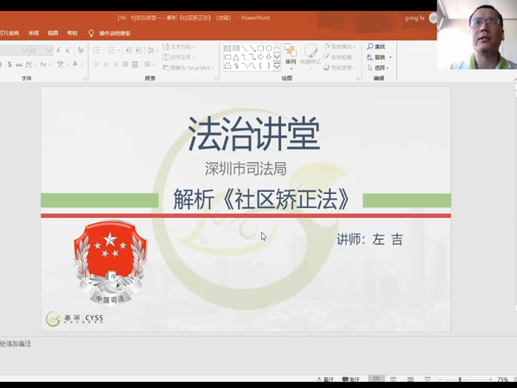Open 对齐文本 align text menu

[179, 57]
